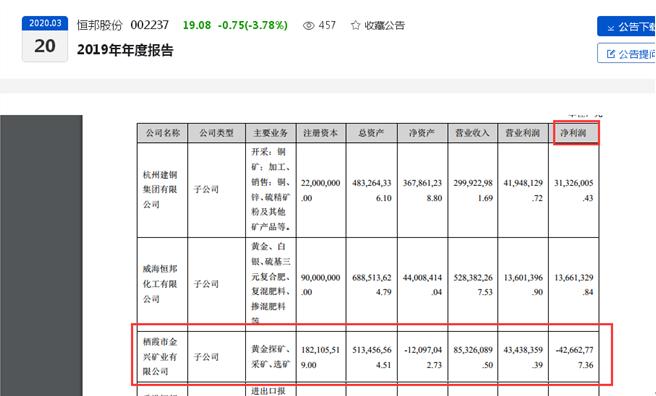Click the 注册资本 column header
This screenshot has height=396, width=656.
pyautogui.click(x=321, y=133)
